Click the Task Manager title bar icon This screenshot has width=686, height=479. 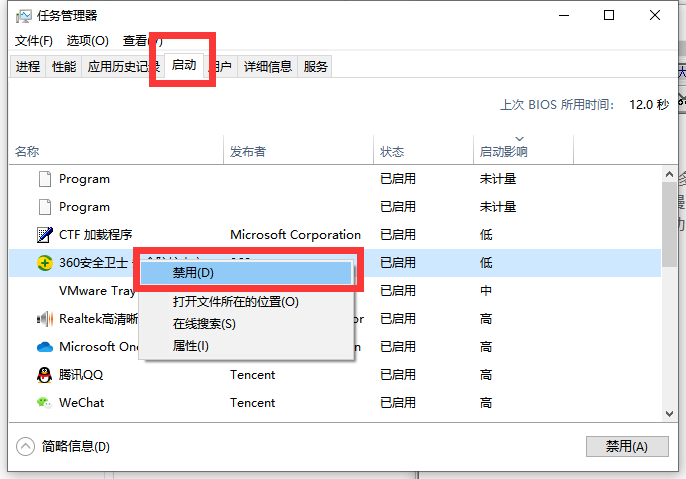coord(24,16)
